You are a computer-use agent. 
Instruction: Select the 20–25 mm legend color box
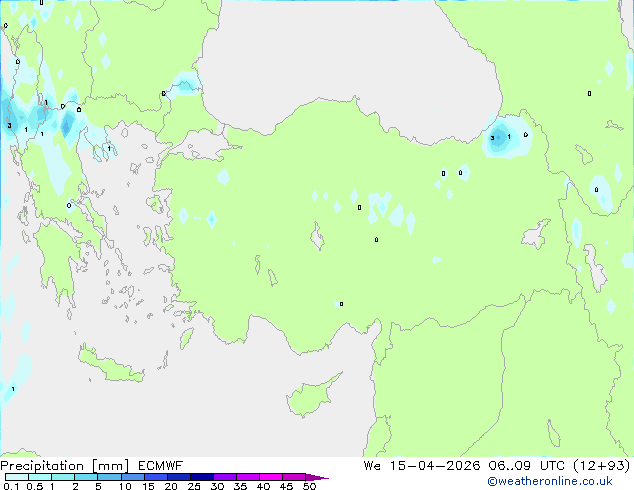[x=179, y=477]
